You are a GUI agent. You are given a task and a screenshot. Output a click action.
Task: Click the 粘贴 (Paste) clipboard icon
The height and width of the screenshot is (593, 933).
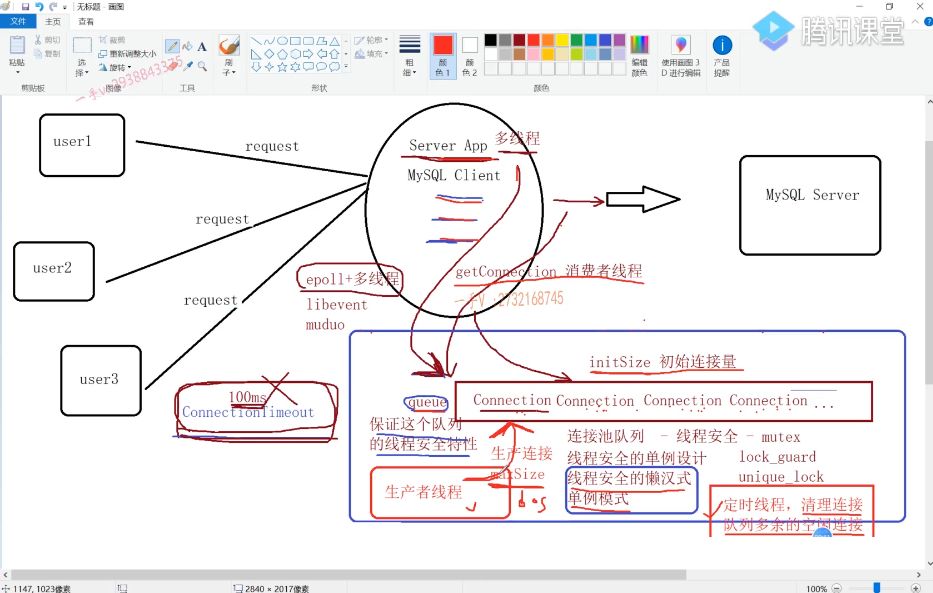point(17,45)
